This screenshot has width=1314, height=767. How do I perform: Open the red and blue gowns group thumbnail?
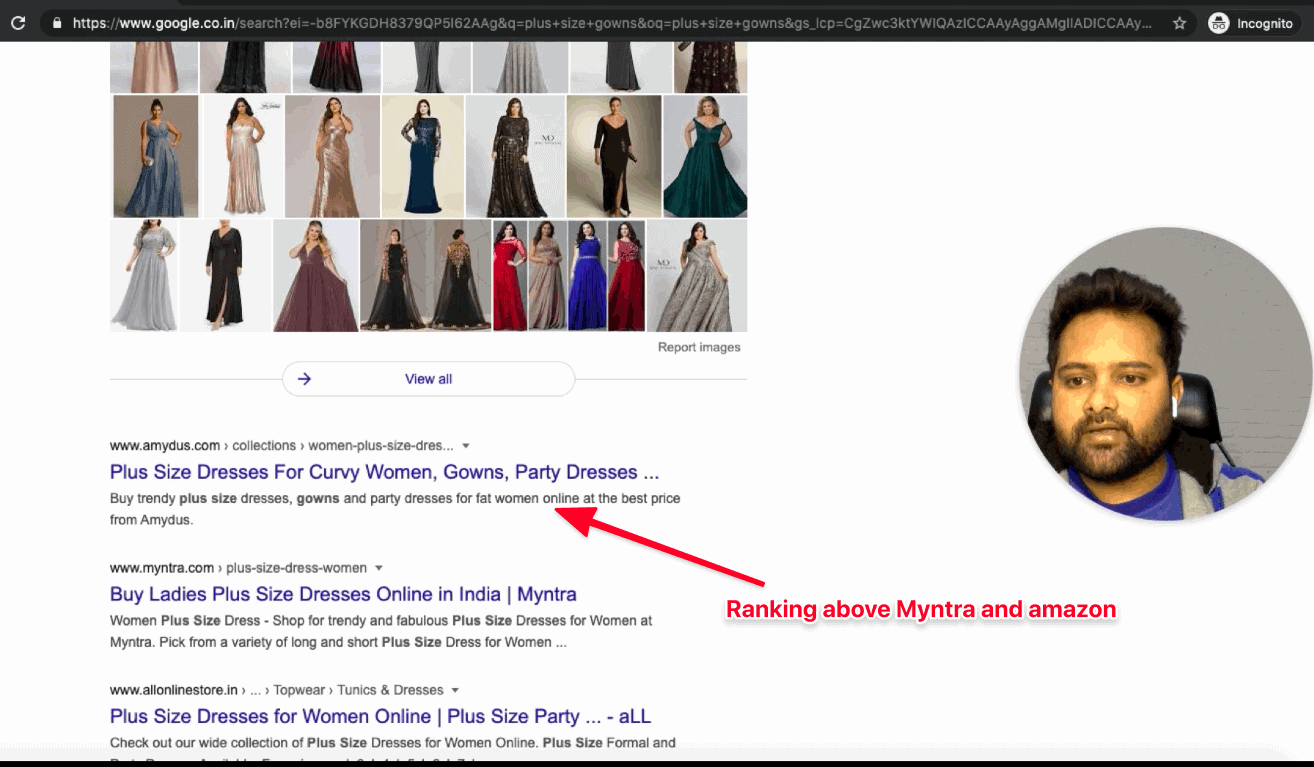(x=568, y=276)
